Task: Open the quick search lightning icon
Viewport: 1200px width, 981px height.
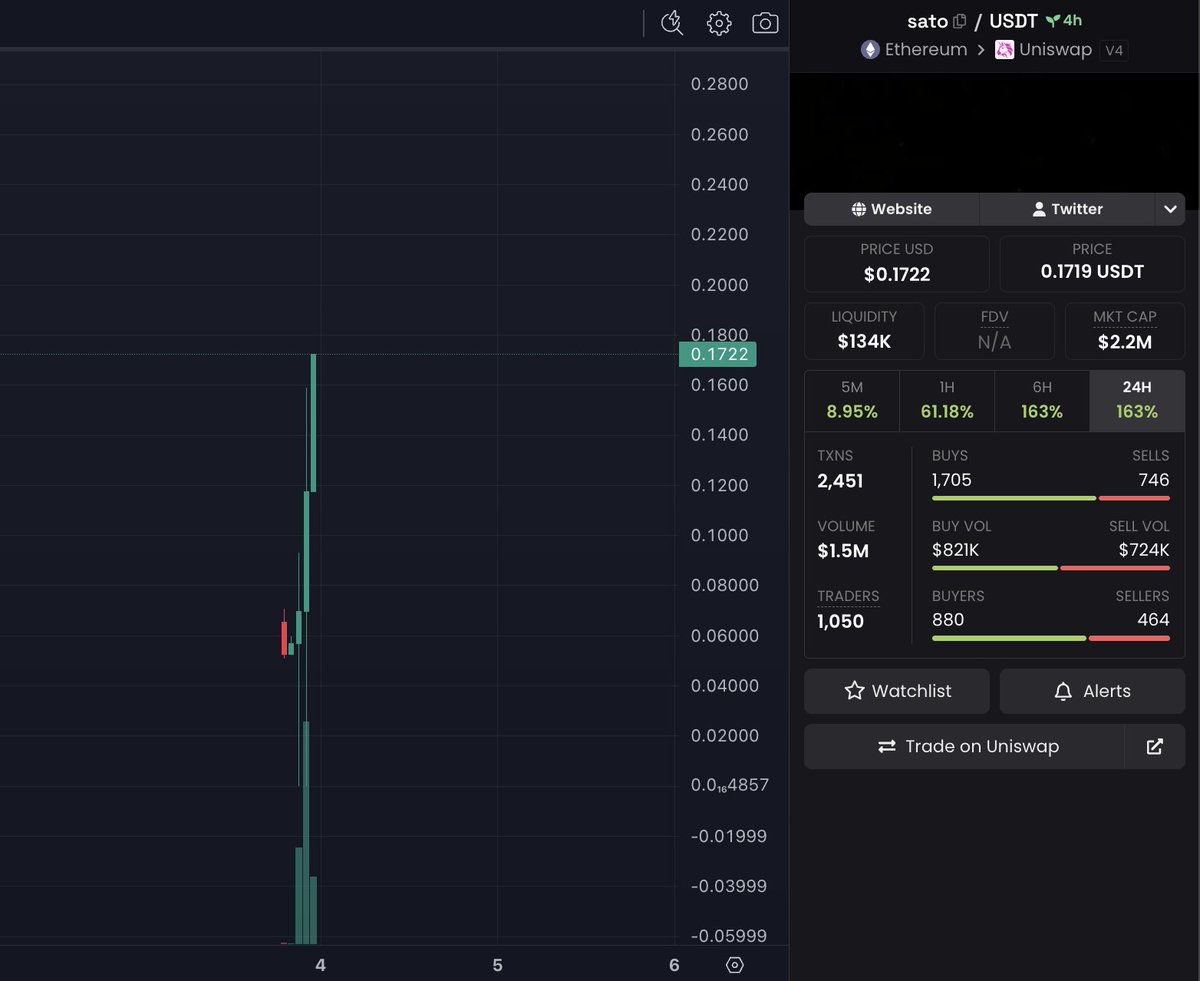Action: (672, 23)
